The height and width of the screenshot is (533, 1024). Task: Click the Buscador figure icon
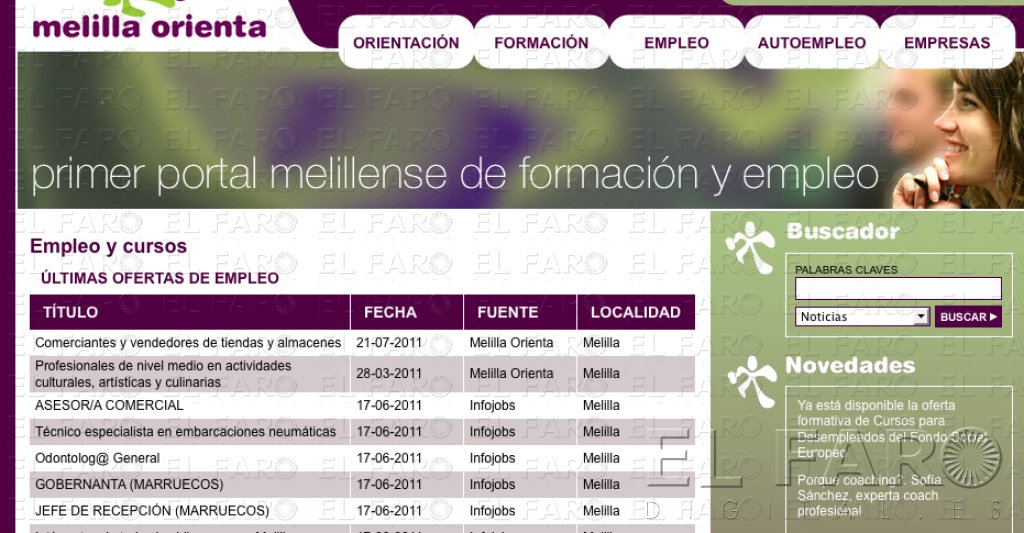(x=750, y=247)
